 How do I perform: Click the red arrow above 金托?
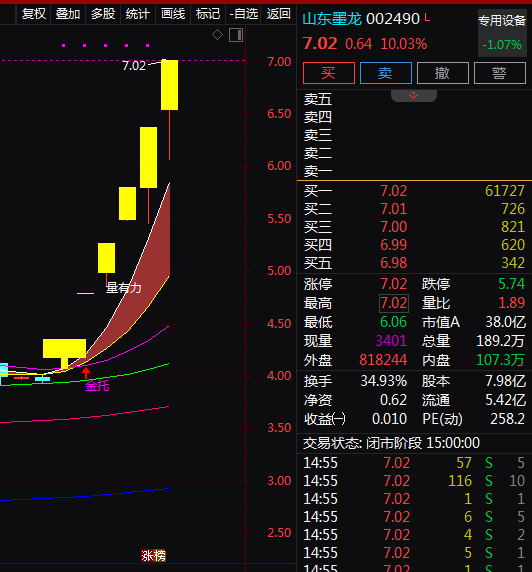point(86,373)
